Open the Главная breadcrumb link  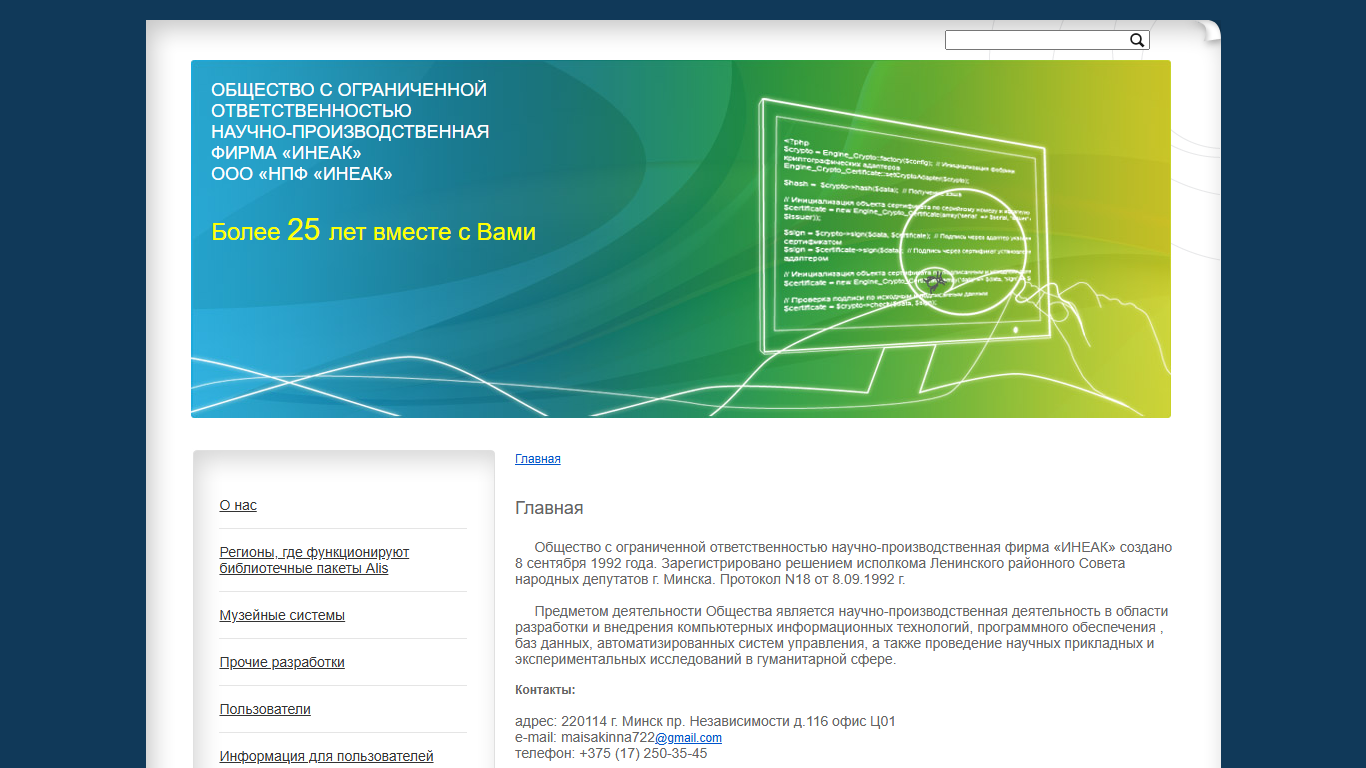tap(538, 459)
